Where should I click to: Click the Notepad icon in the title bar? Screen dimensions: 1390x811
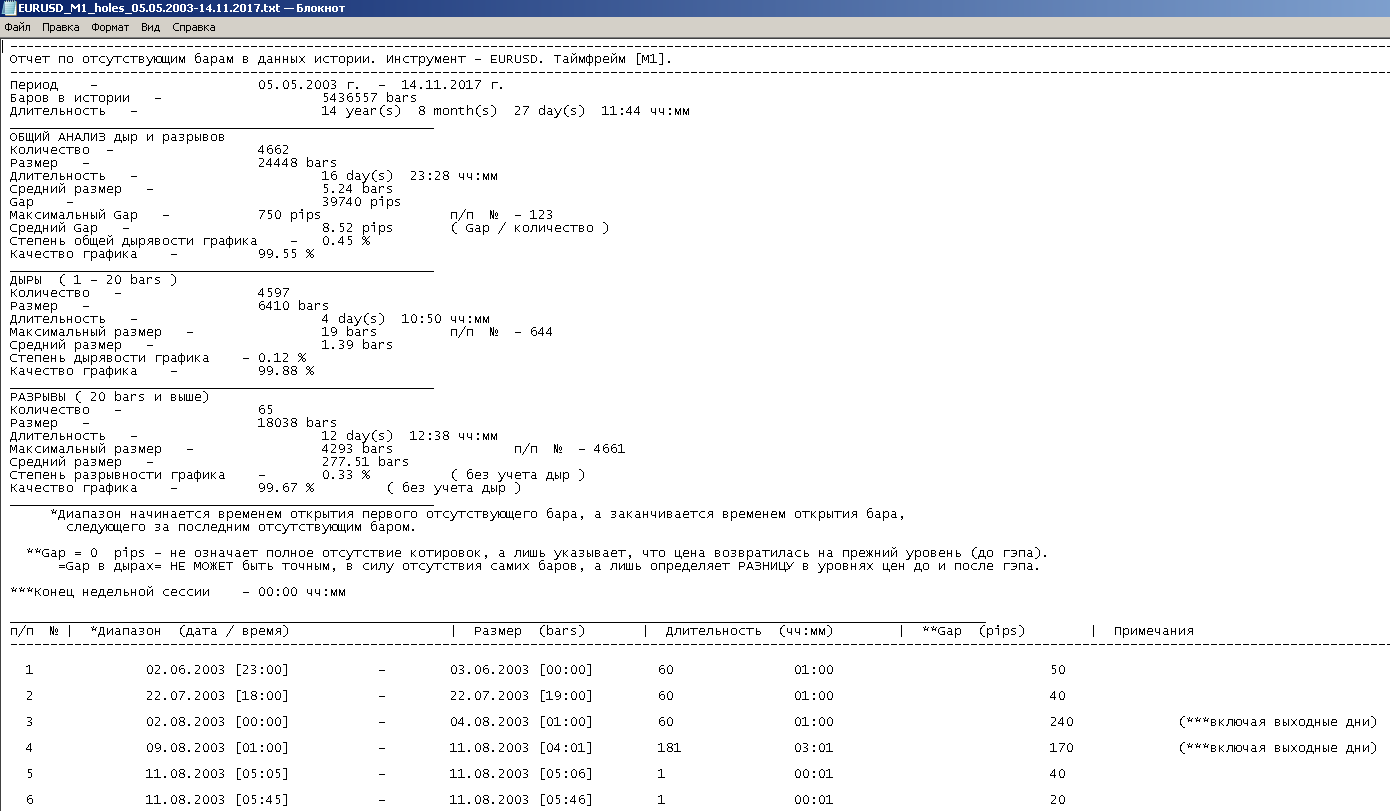click(9, 8)
